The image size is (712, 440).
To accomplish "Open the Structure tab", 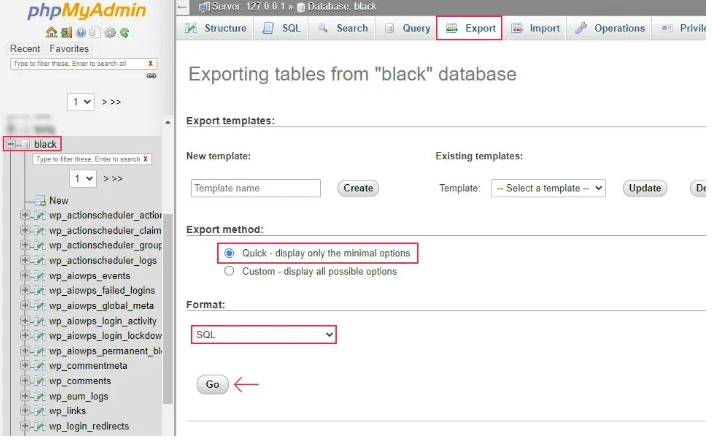I will pyautogui.click(x=215, y=28).
